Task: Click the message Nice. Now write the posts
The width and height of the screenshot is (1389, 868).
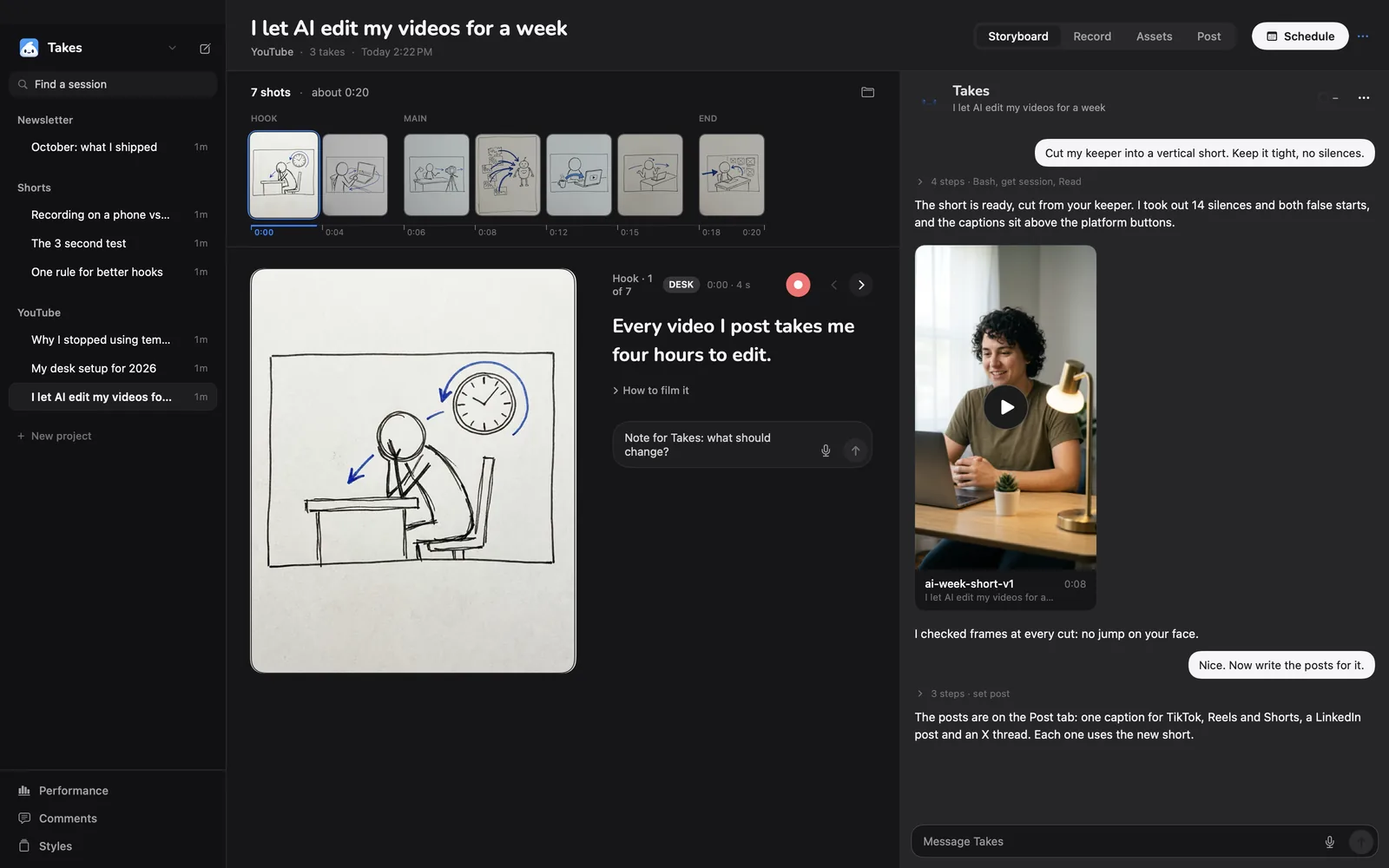Action: [1281, 665]
